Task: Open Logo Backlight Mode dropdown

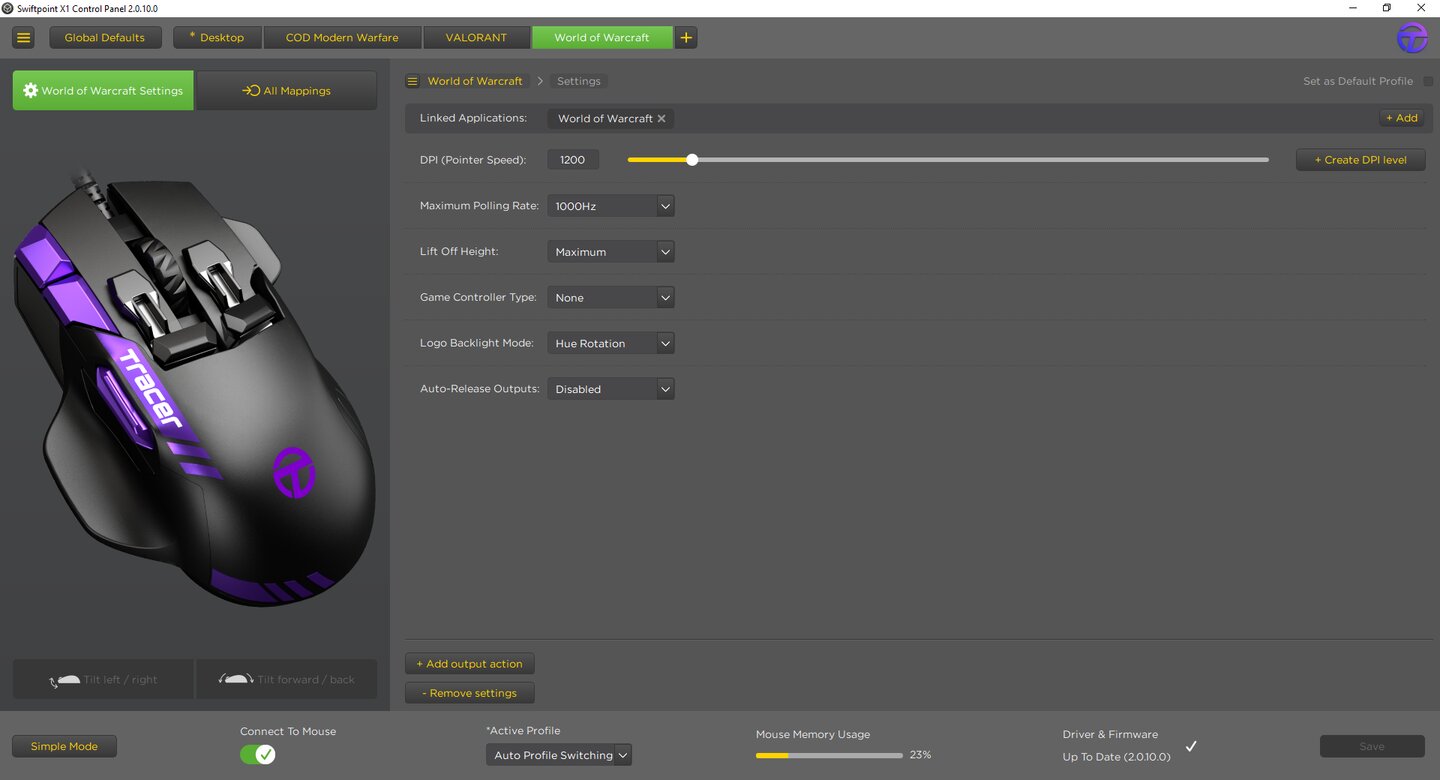Action: (x=611, y=344)
